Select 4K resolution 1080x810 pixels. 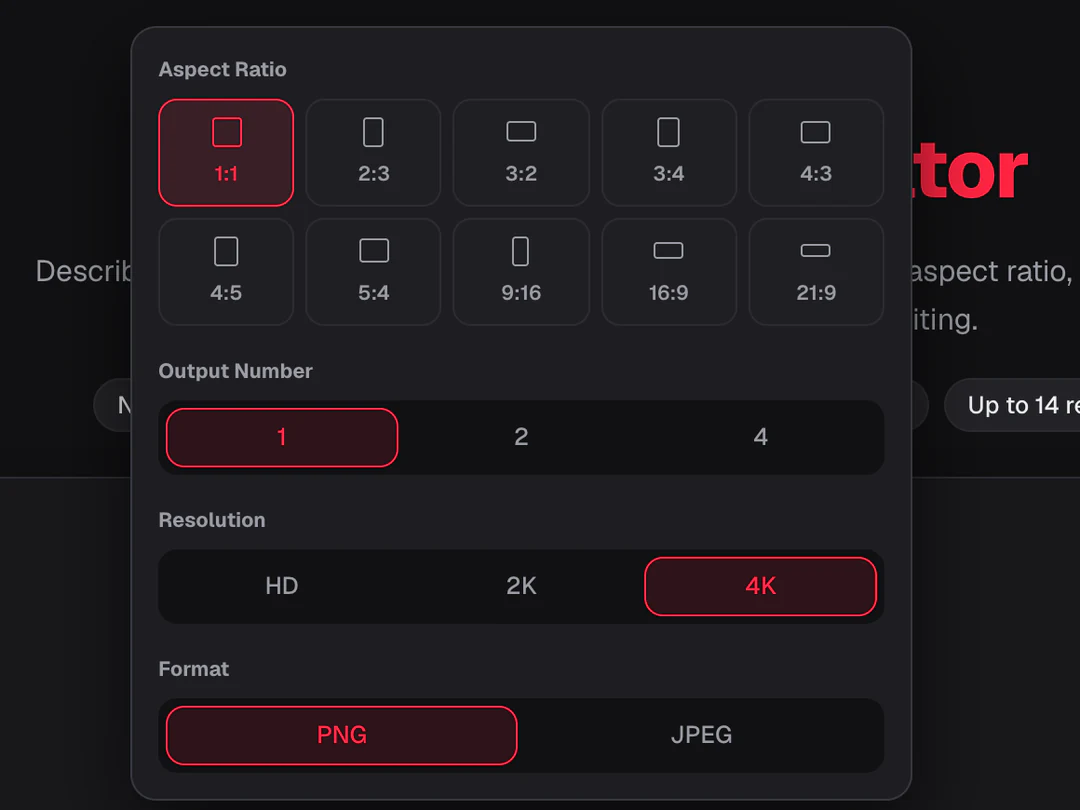click(760, 586)
